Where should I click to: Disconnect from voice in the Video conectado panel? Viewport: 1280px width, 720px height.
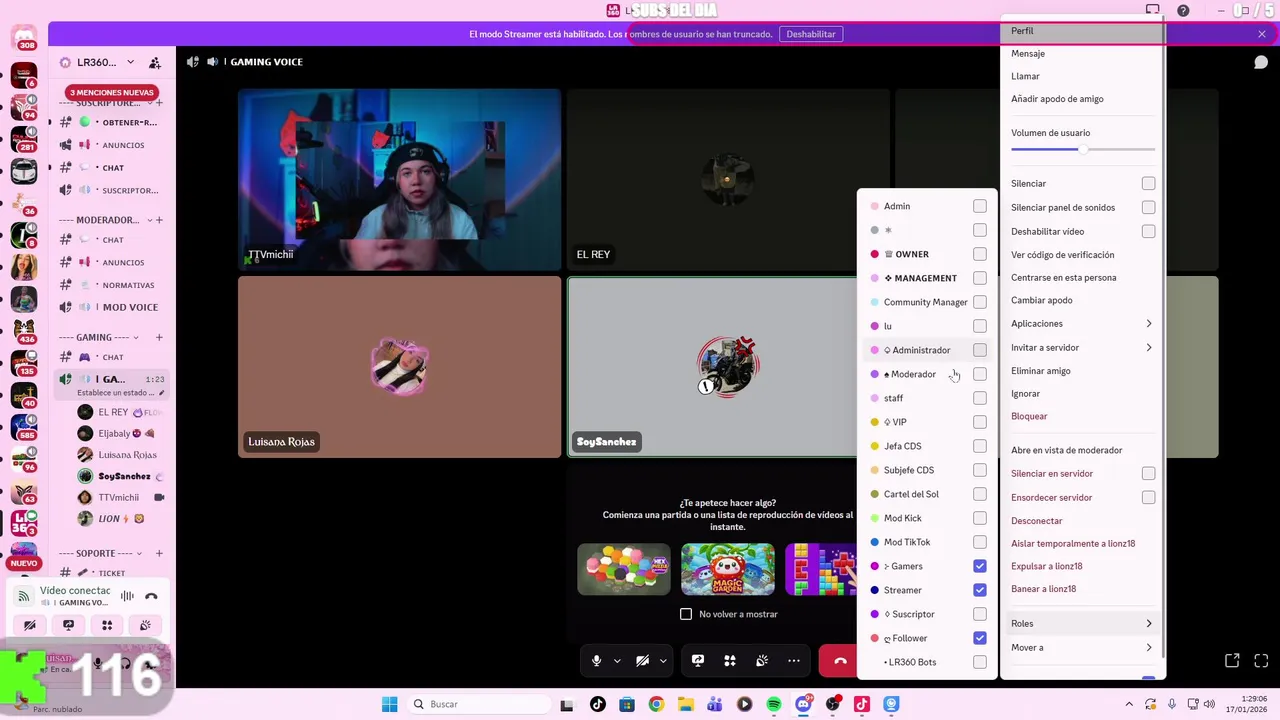pos(151,596)
